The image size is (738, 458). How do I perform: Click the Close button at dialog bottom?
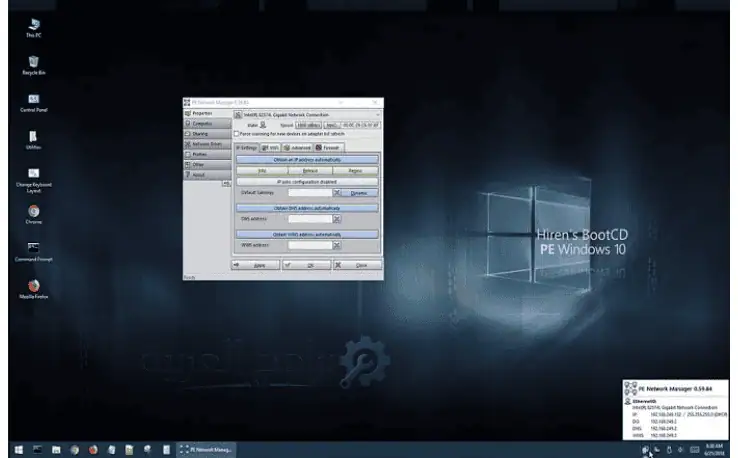(357, 265)
